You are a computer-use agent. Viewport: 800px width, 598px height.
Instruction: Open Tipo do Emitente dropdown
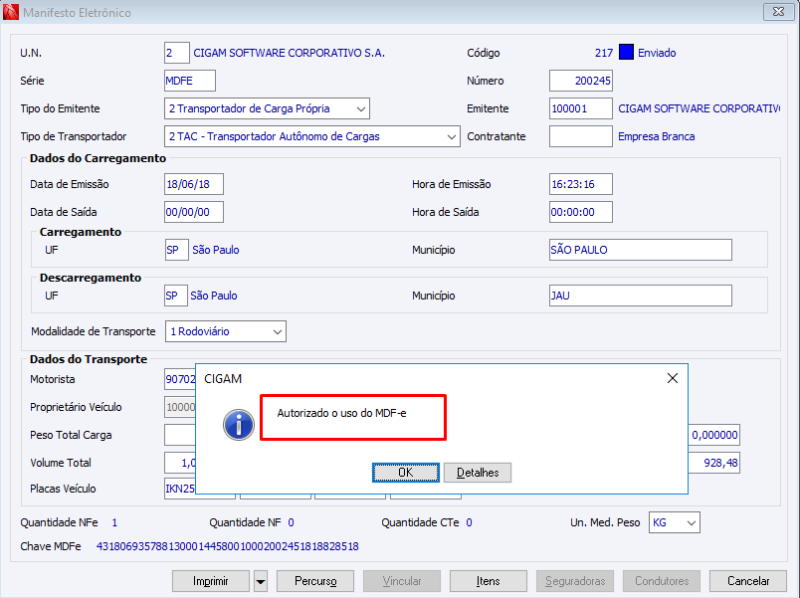361,109
